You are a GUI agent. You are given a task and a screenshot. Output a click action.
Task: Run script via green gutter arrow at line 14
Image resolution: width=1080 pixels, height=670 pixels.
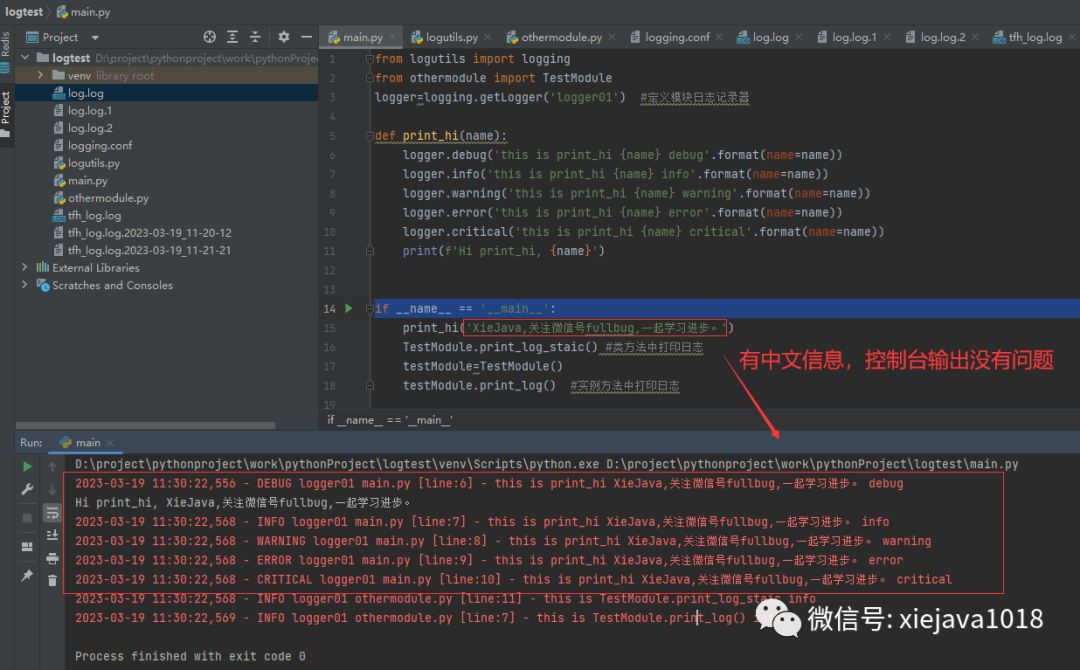(349, 308)
